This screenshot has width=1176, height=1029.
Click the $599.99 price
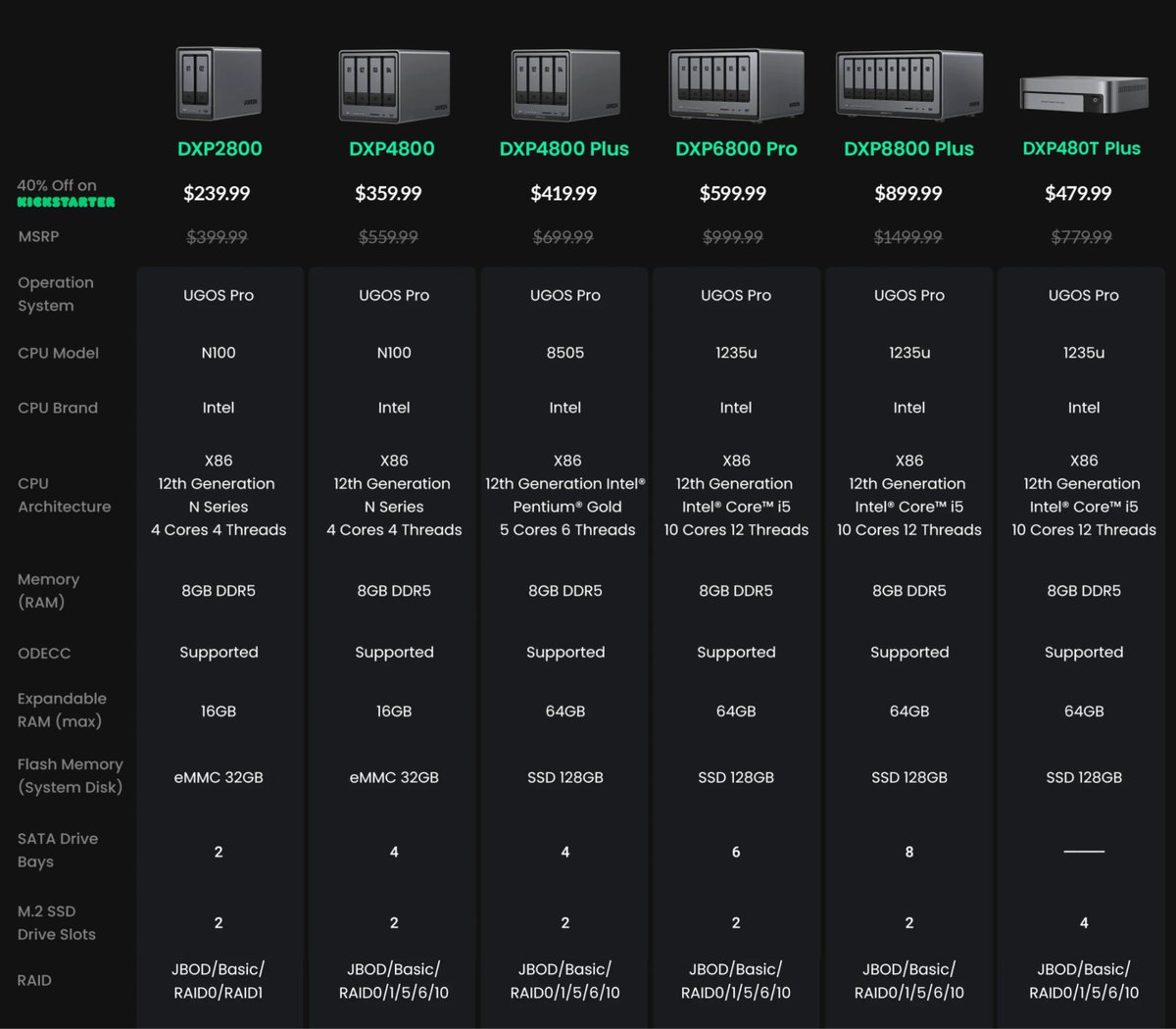(x=733, y=193)
